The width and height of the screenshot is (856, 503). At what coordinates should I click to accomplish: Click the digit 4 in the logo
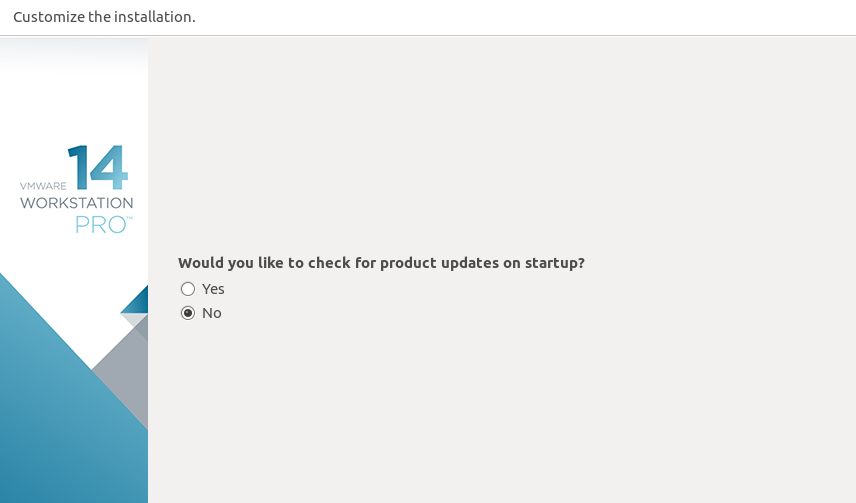(x=109, y=167)
